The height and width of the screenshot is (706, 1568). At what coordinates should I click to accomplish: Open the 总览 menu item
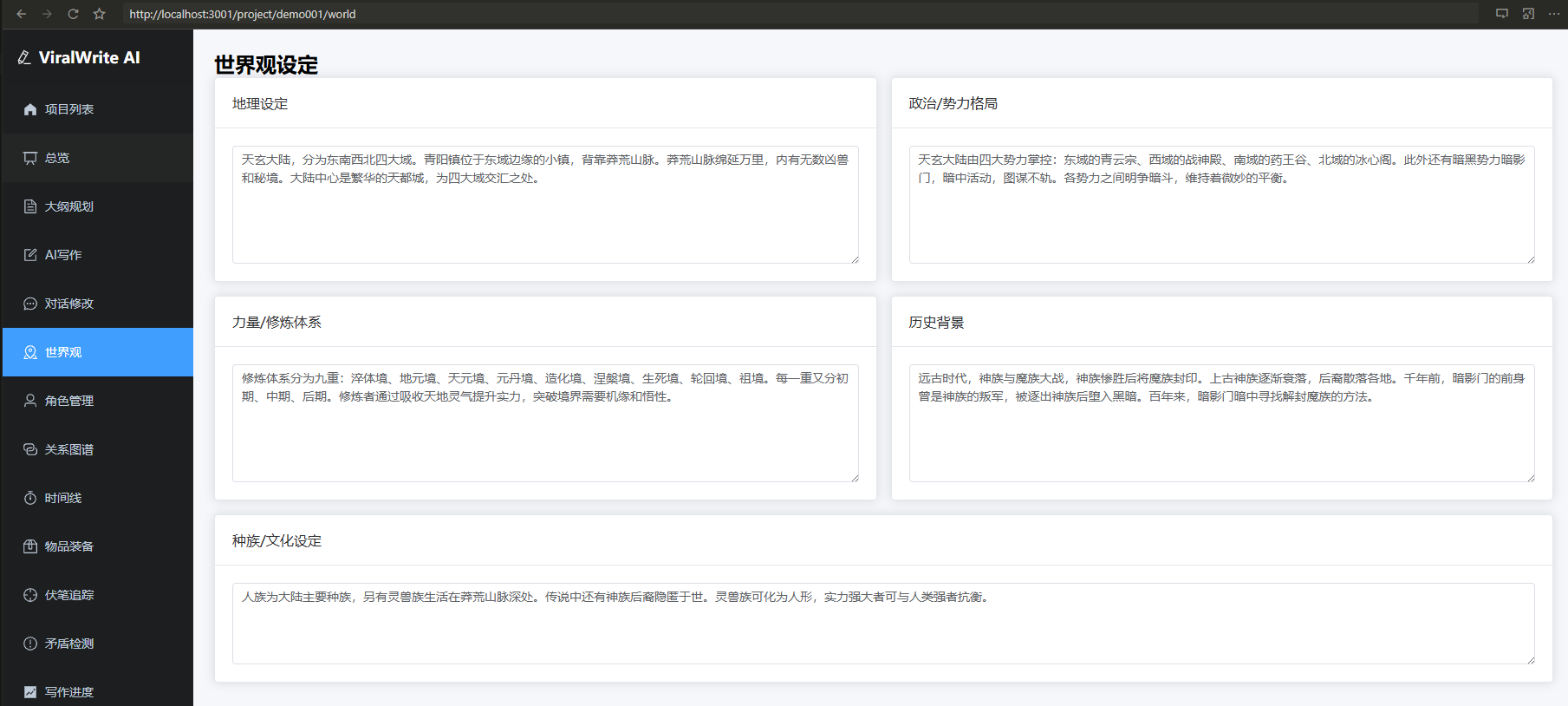(x=98, y=158)
